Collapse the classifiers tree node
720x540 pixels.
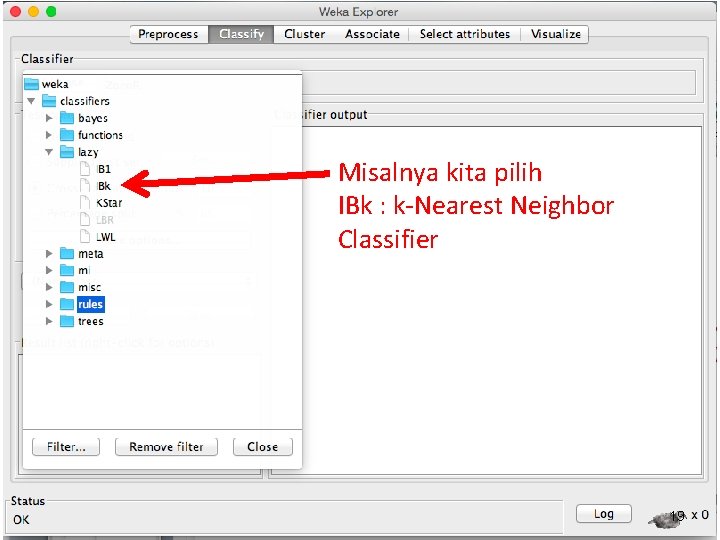(x=31, y=101)
